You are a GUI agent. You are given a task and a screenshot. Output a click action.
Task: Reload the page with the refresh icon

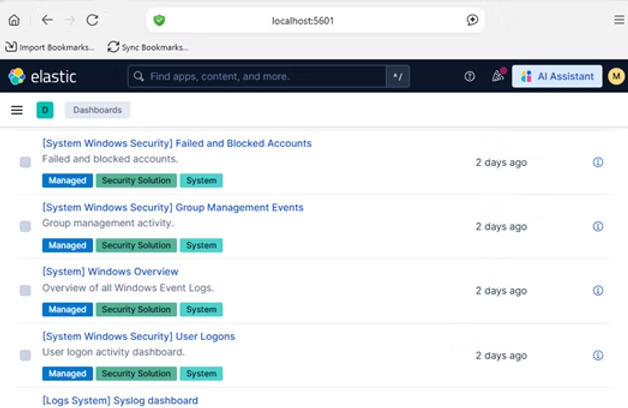pos(93,20)
